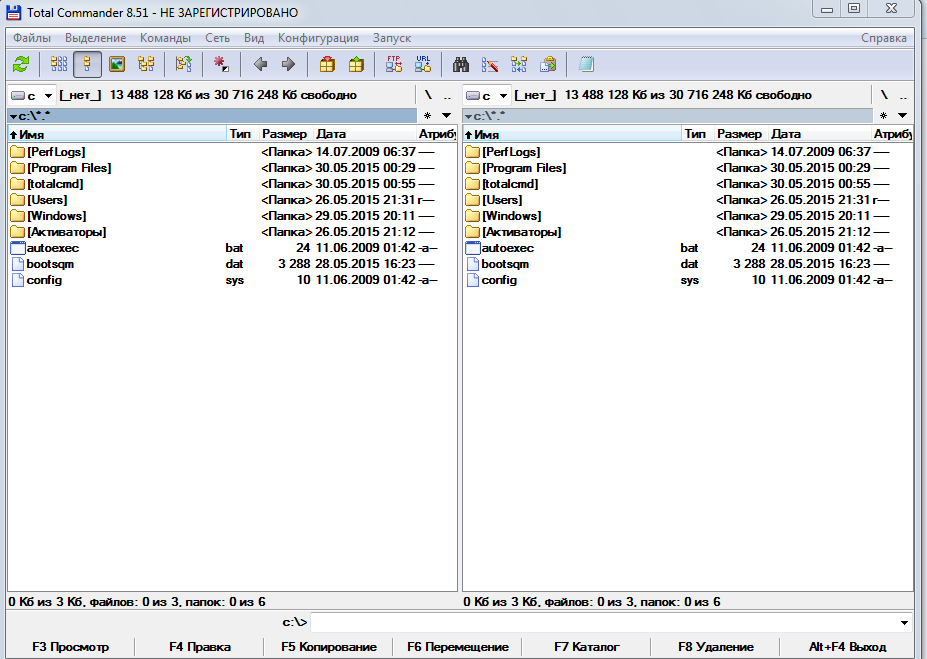Screen dimensions: 927x659
Task: Sort left panel by Имя column header
Action: tap(117, 134)
